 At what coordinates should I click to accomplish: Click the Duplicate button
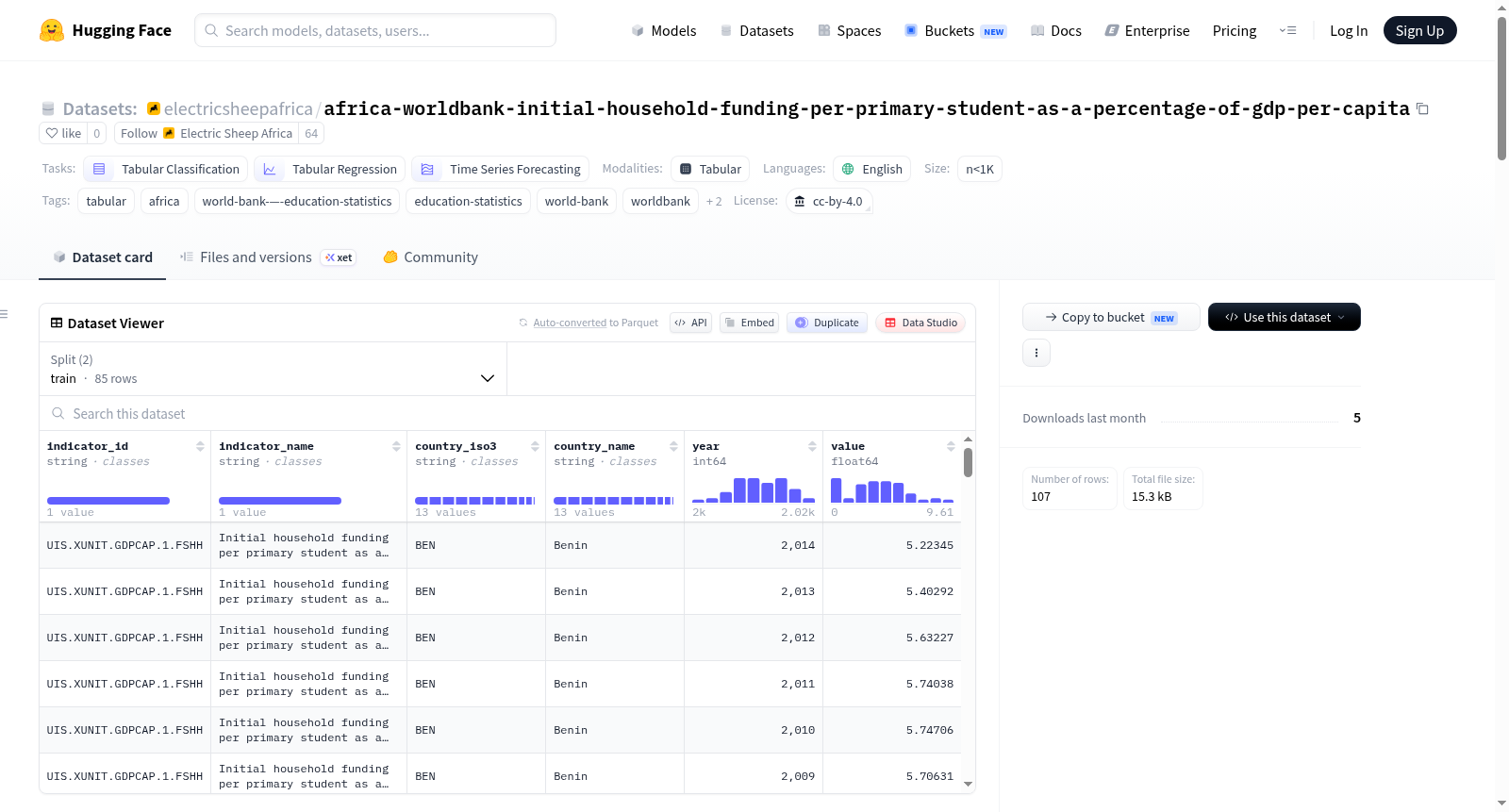point(827,323)
